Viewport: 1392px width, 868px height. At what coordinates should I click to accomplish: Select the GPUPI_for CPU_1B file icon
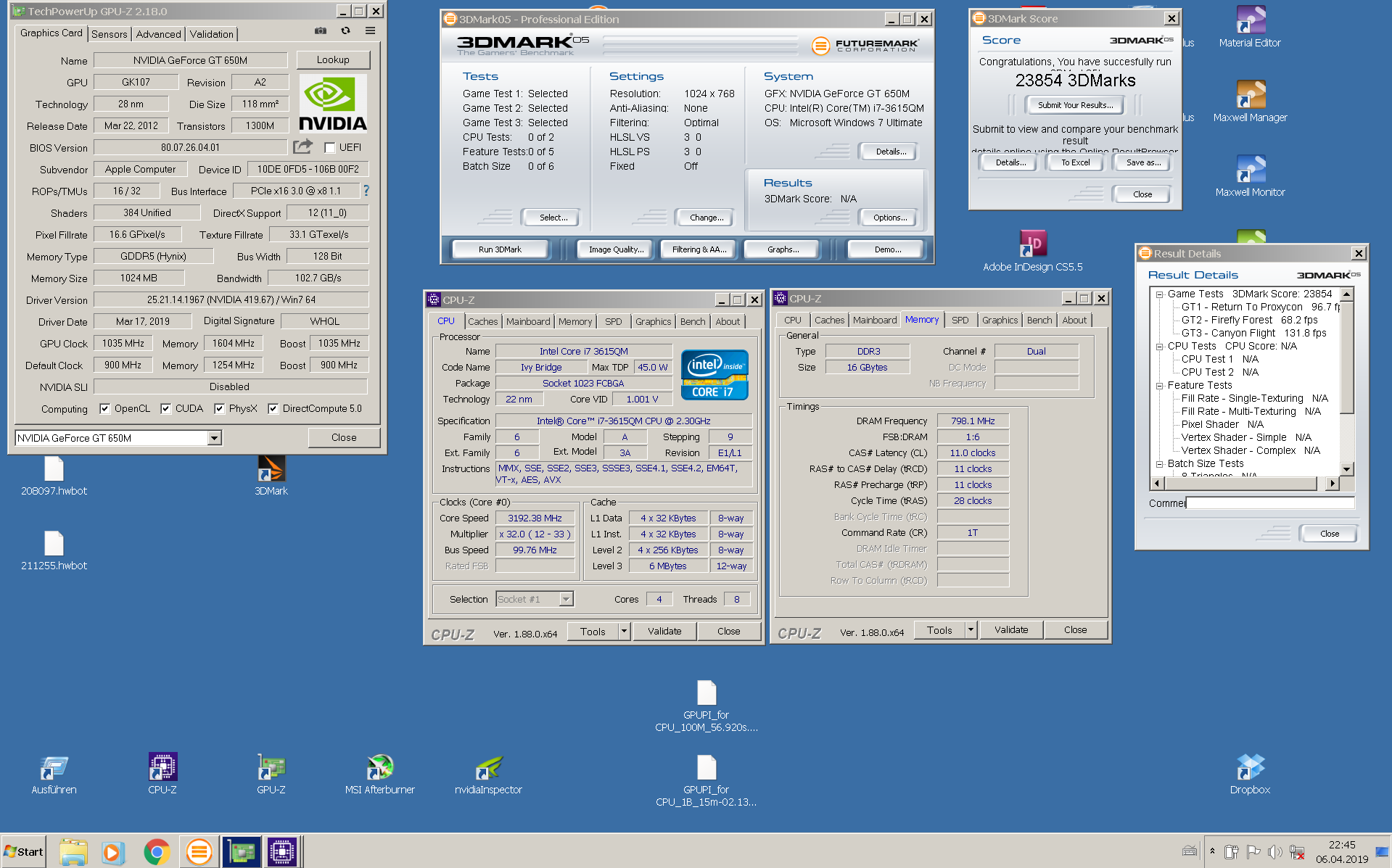(x=707, y=768)
